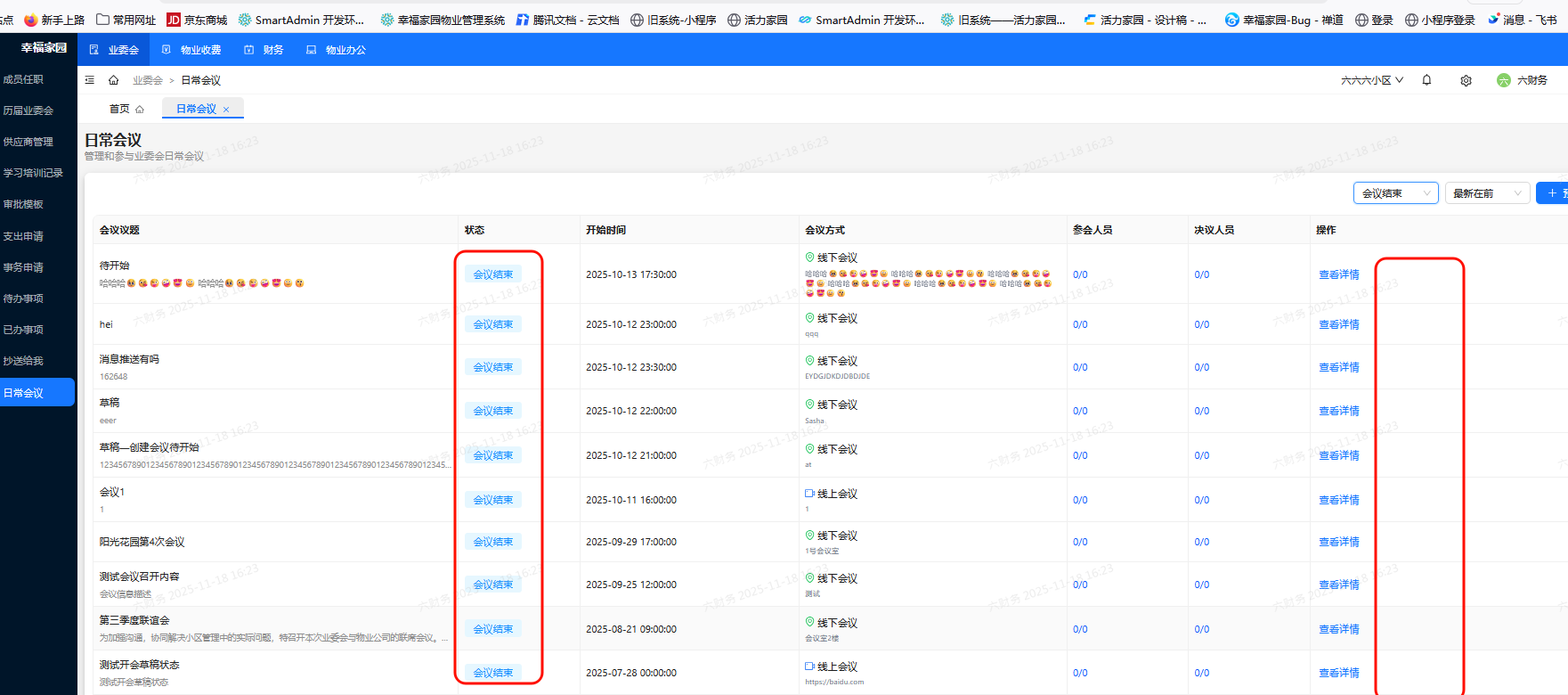Open the settings gear icon

[x=1466, y=81]
